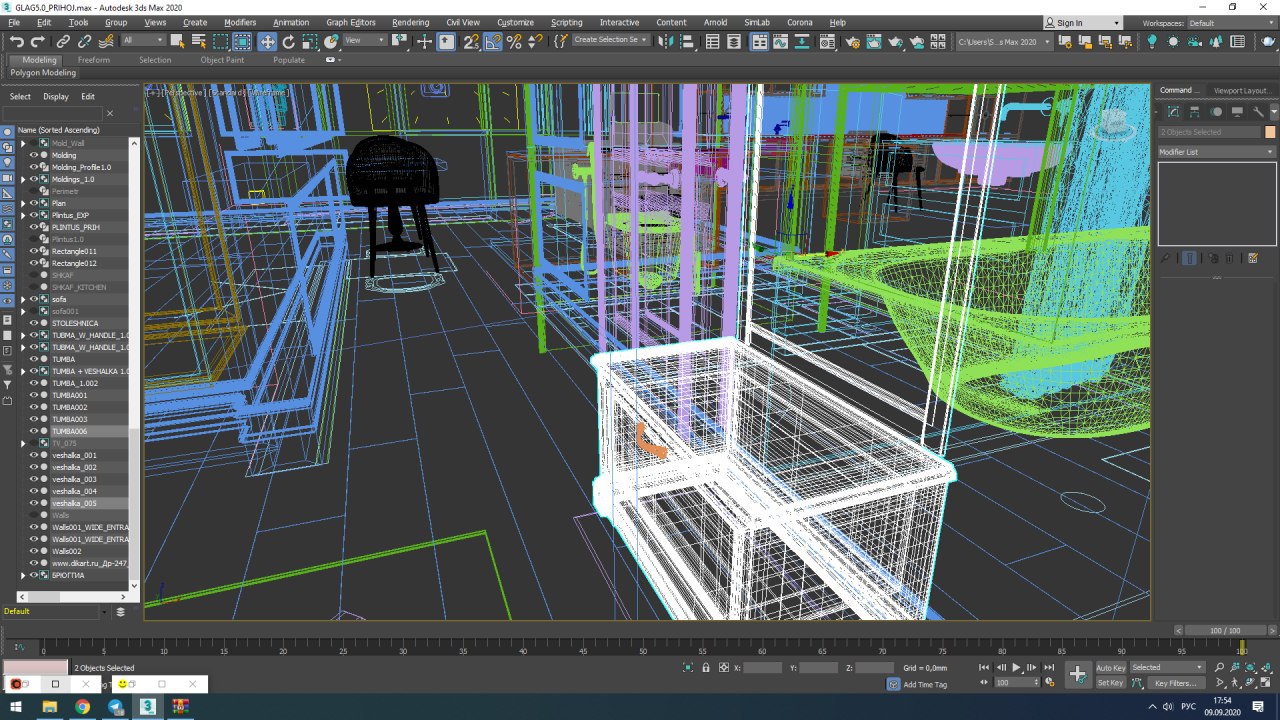This screenshot has width=1280, height=720.
Task: Toggle Window/Crossing selection mode
Action: [x=242, y=41]
